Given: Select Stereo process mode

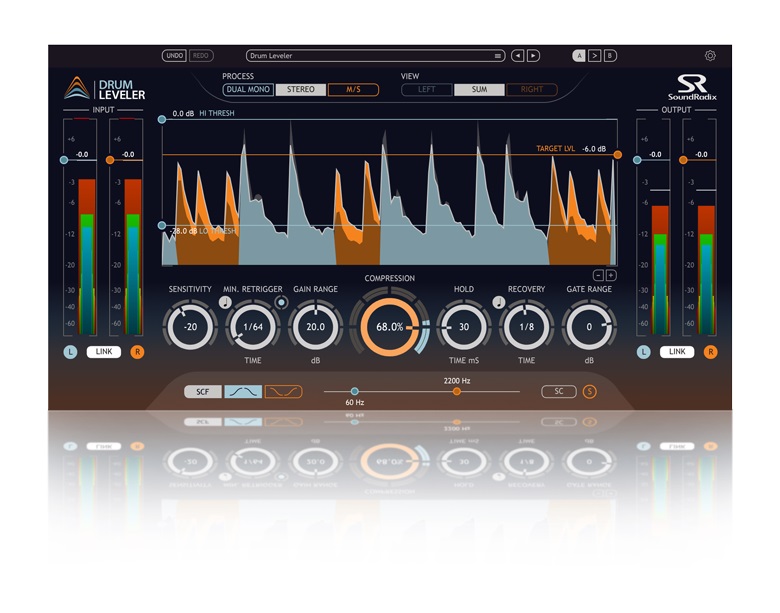Looking at the screenshot, I should pos(300,90).
